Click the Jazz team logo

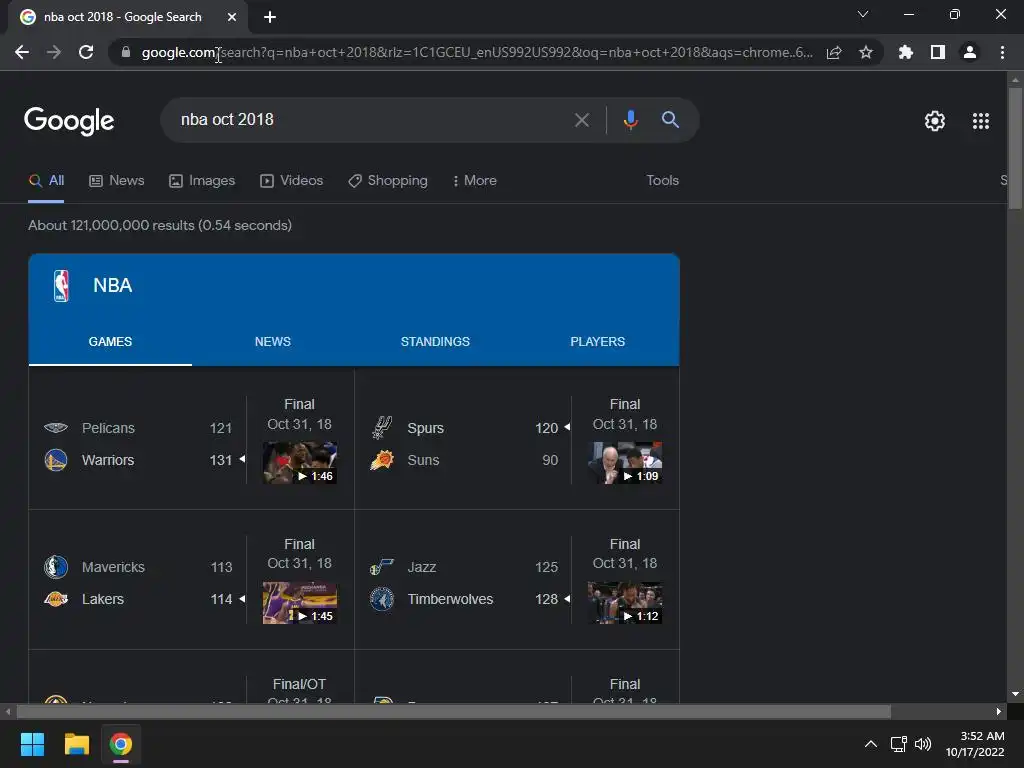coord(382,567)
